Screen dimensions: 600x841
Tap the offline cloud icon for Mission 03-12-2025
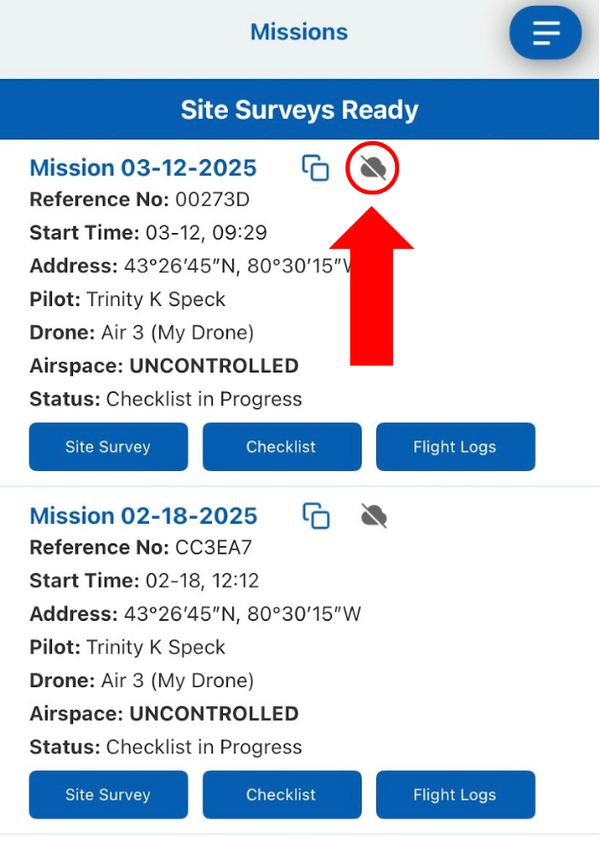(373, 168)
